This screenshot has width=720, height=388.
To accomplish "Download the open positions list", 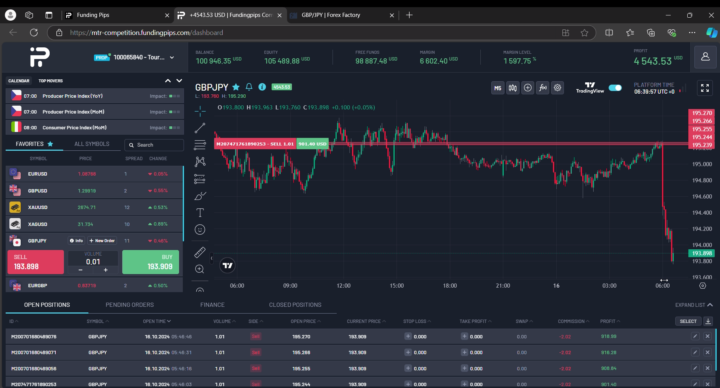I will pos(708,321).
